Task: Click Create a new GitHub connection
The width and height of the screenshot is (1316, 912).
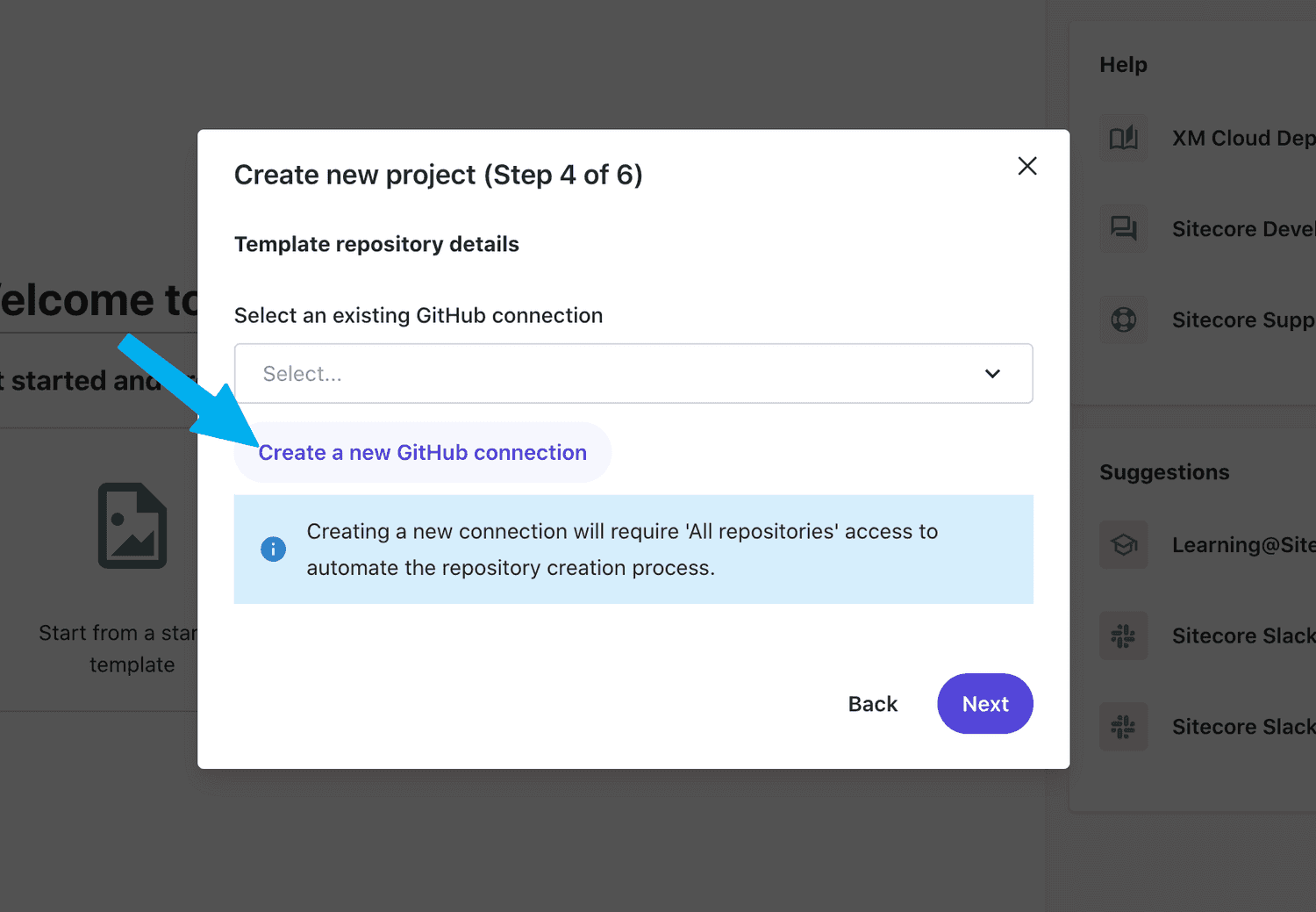Action: (422, 453)
